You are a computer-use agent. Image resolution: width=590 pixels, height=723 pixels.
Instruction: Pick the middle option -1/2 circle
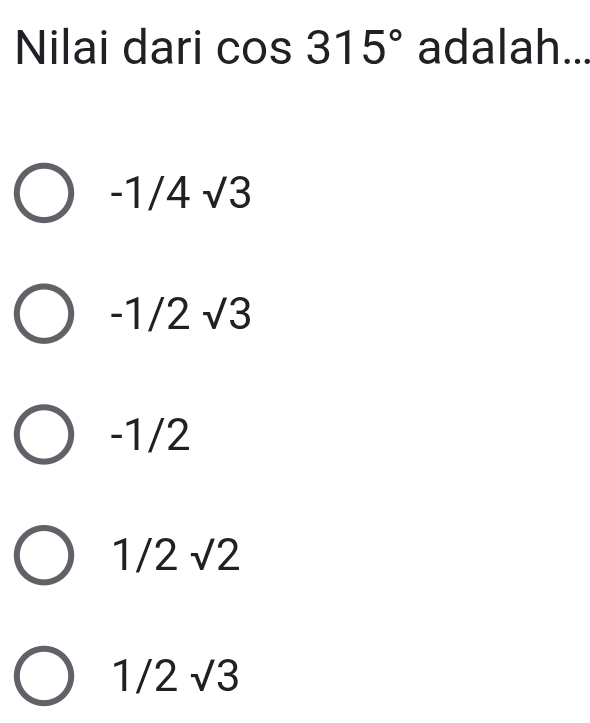[44, 434]
